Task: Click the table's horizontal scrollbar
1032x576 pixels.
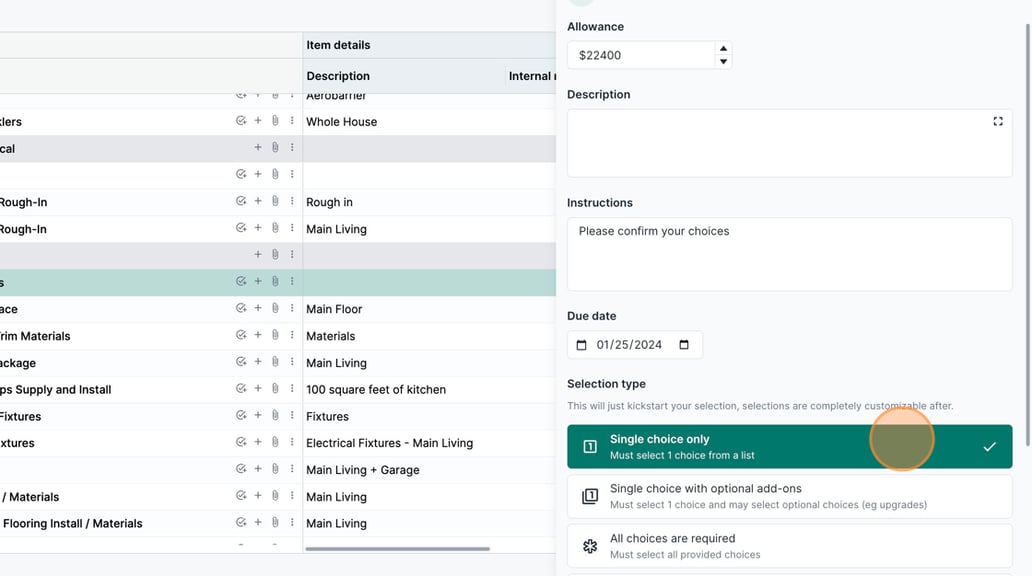Action: click(398, 548)
